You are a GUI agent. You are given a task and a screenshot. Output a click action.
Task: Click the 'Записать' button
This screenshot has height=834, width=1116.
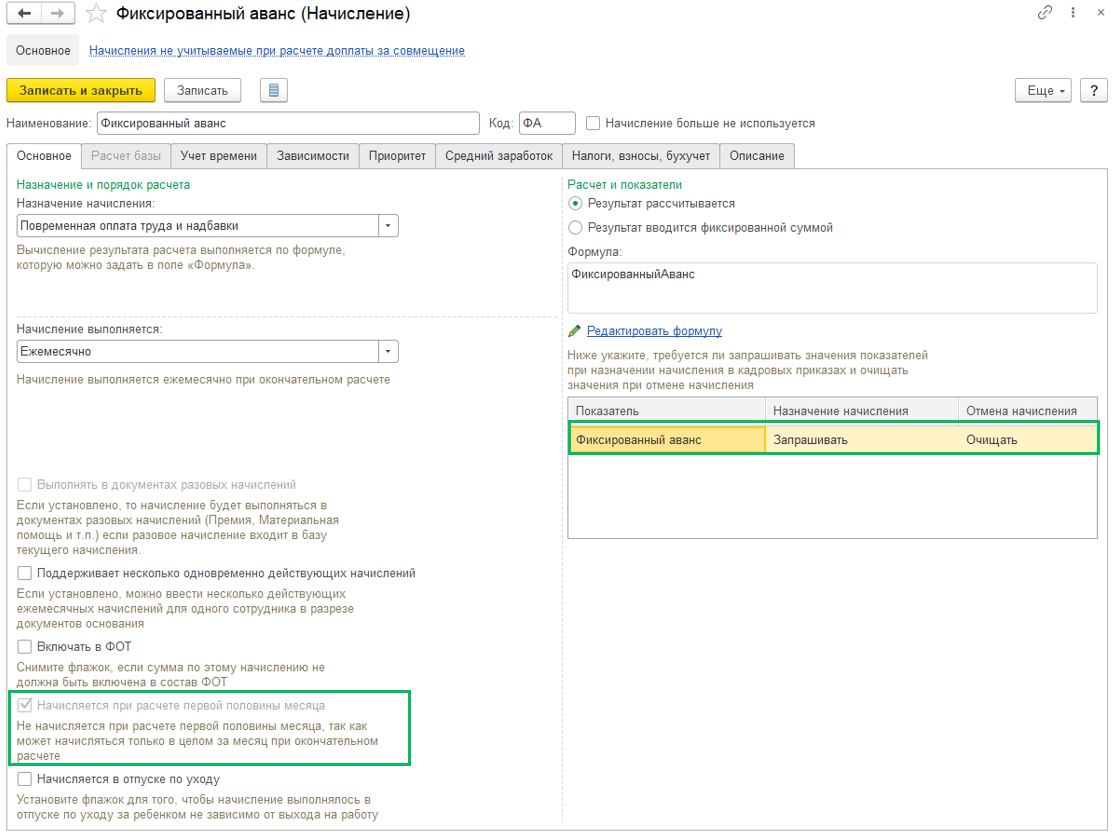pos(202,90)
